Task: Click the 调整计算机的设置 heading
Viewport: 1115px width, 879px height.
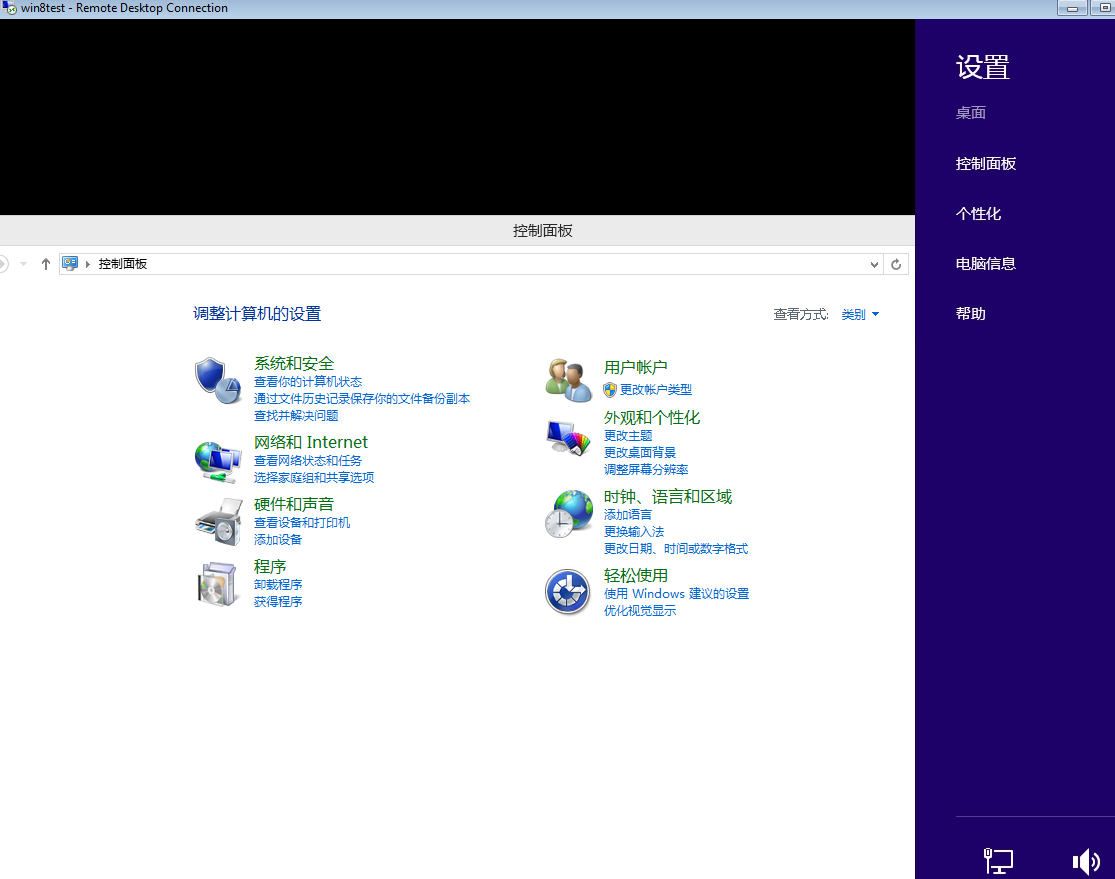Action: [257, 314]
